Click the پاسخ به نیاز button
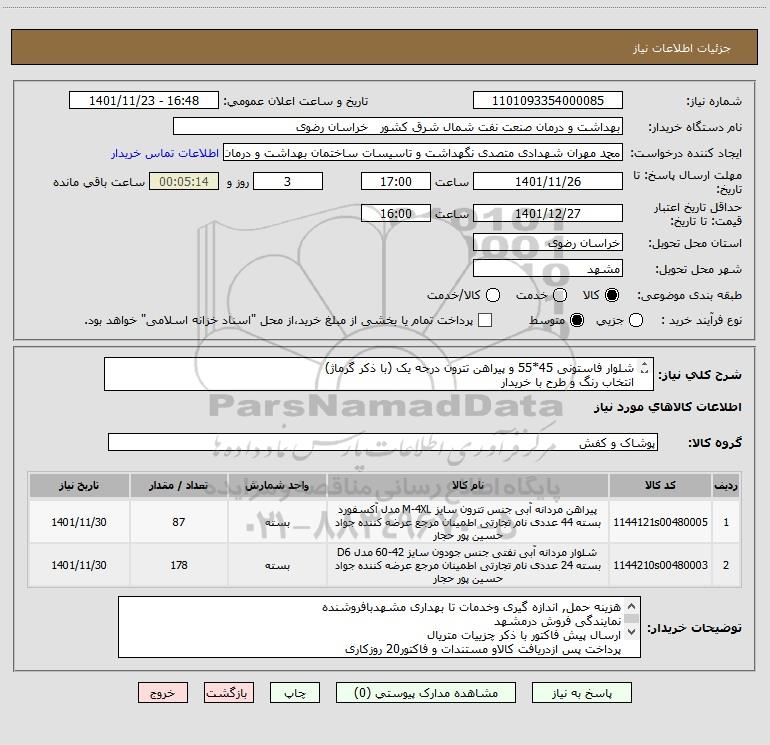The width and height of the screenshot is (770, 745). (581, 692)
